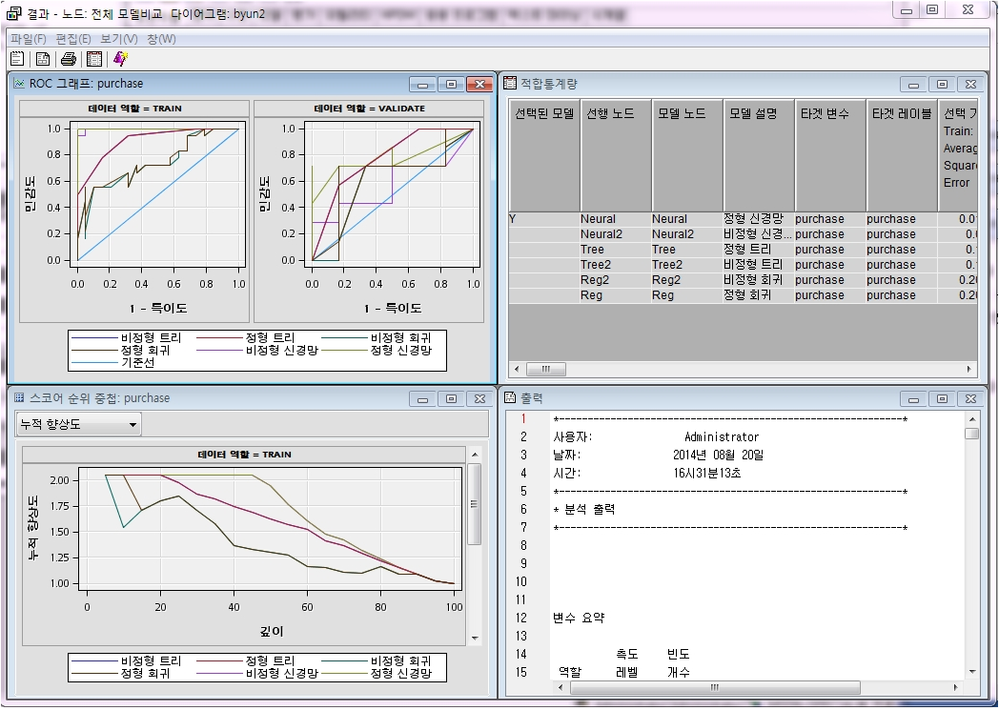The image size is (999, 708).
Task: Click the graph wizard toolbar icon
Action: 120,60
